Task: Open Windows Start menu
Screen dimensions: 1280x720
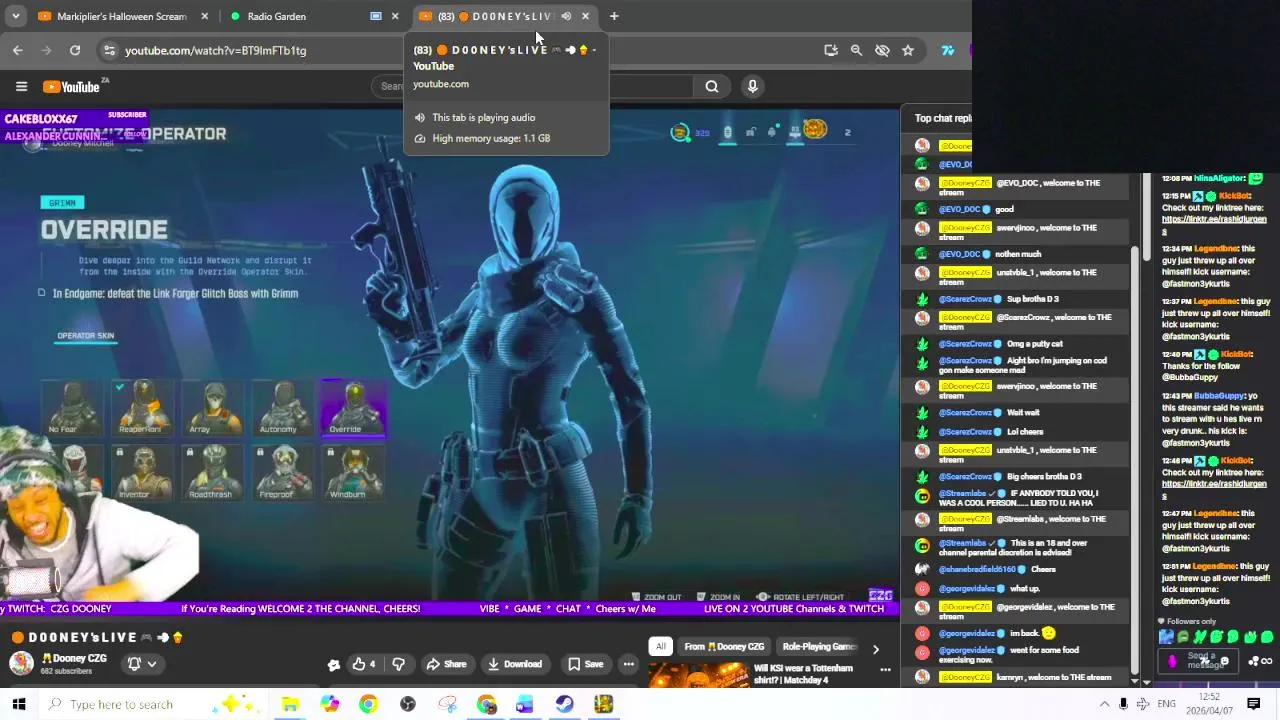Action: pyautogui.click(x=18, y=704)
